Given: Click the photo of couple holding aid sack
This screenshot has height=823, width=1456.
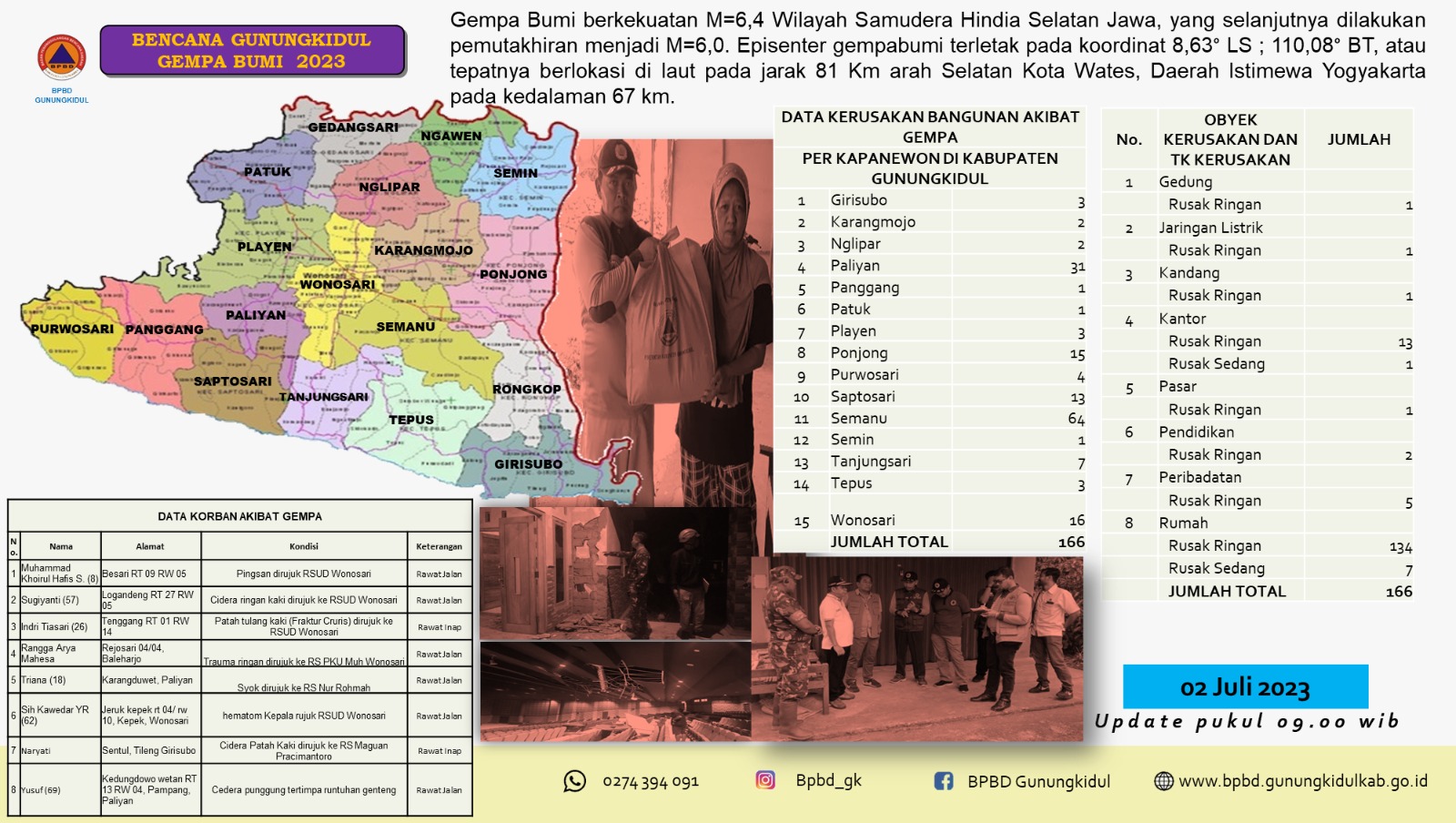Looking at the screenshot, I should pos(673,321).
